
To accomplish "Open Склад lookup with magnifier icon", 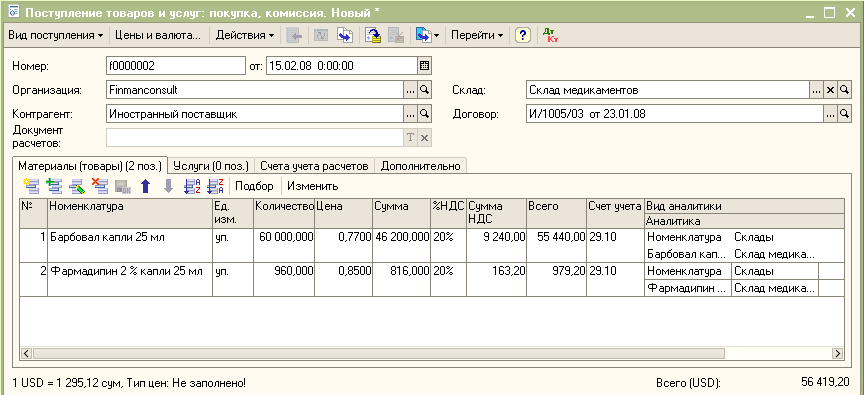I will (x=844, y=90).
